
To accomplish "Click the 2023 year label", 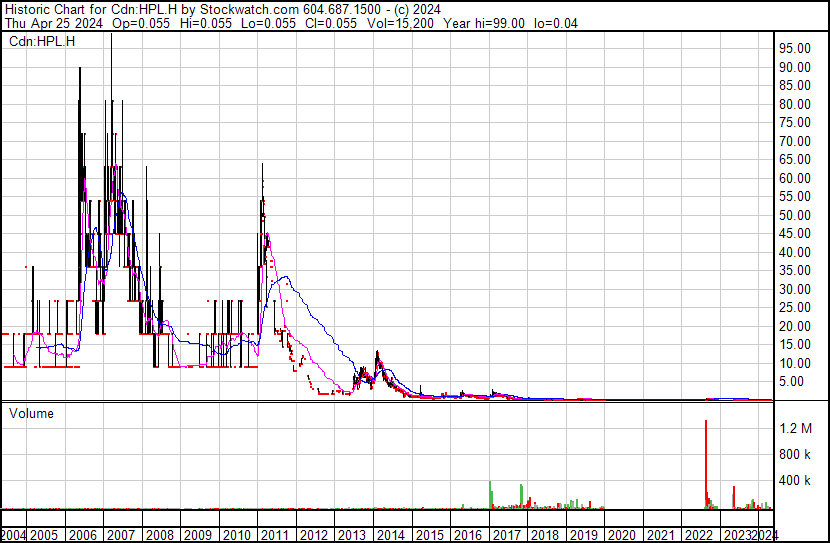I will [738, 535].
